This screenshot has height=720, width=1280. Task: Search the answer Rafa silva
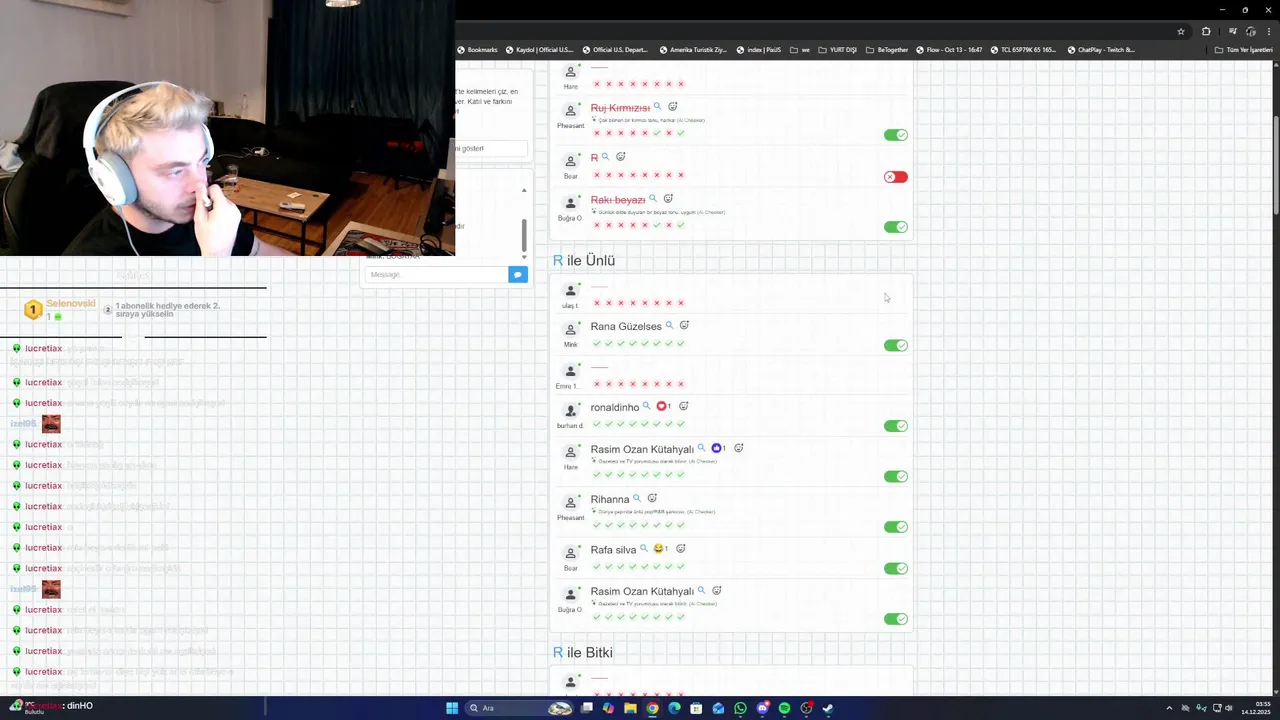point(644,549)
